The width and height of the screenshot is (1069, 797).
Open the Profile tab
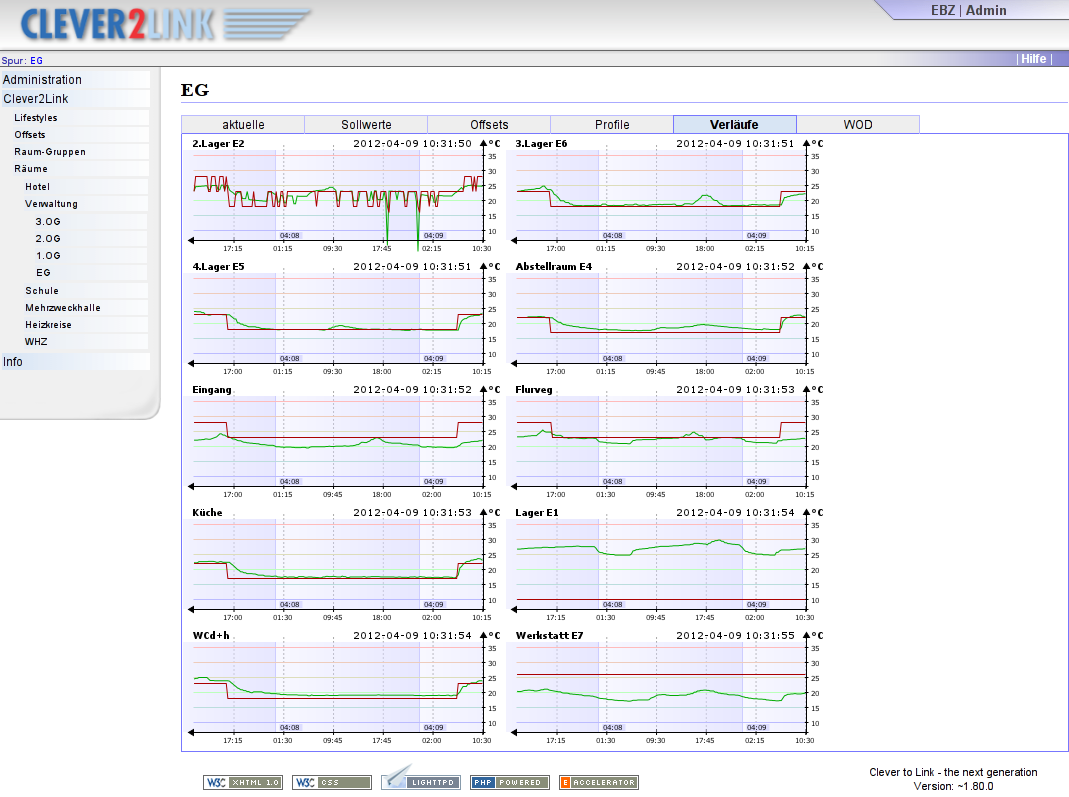tap(612, 125)
